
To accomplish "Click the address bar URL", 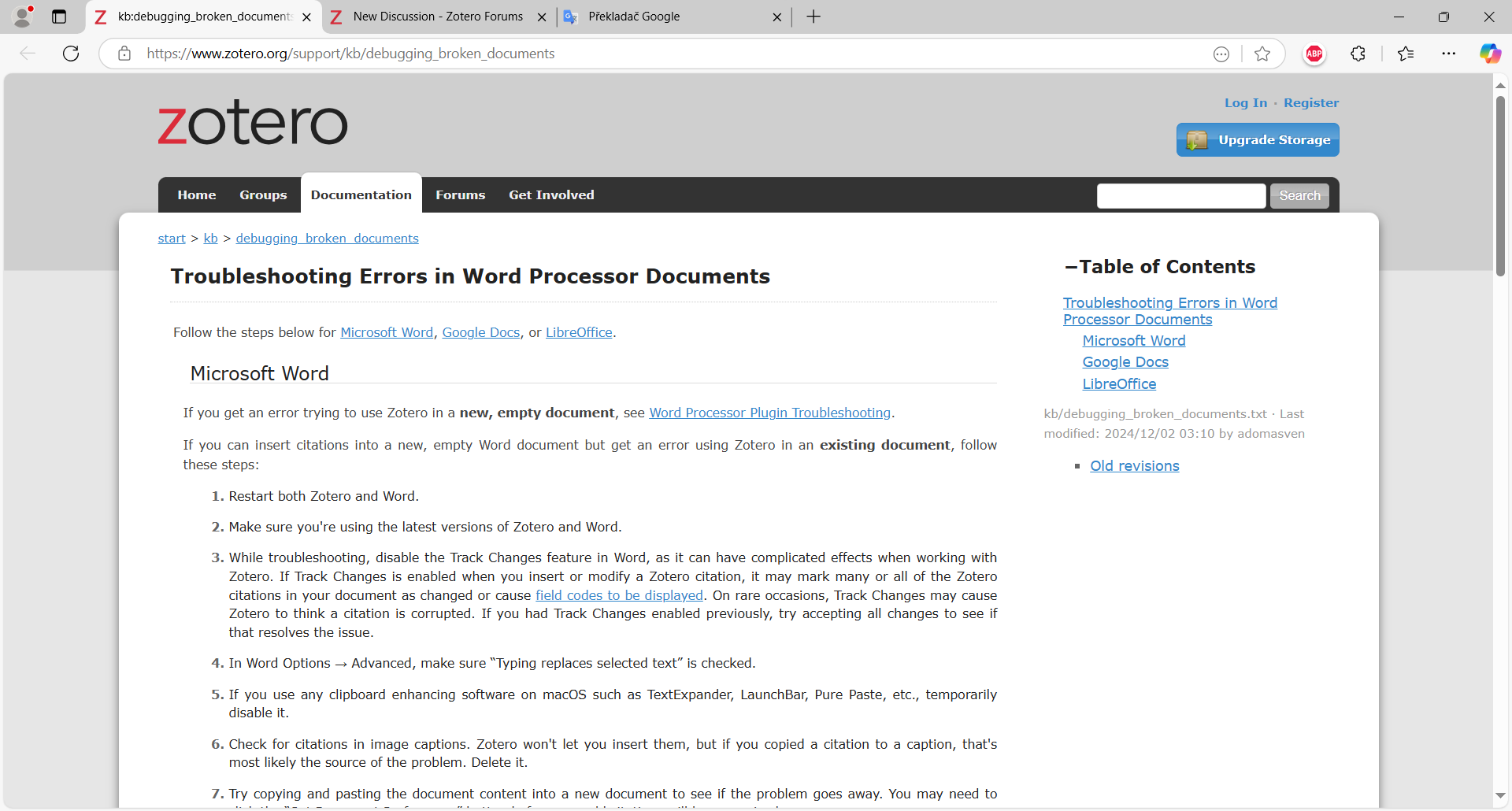I will pos(350,54).
